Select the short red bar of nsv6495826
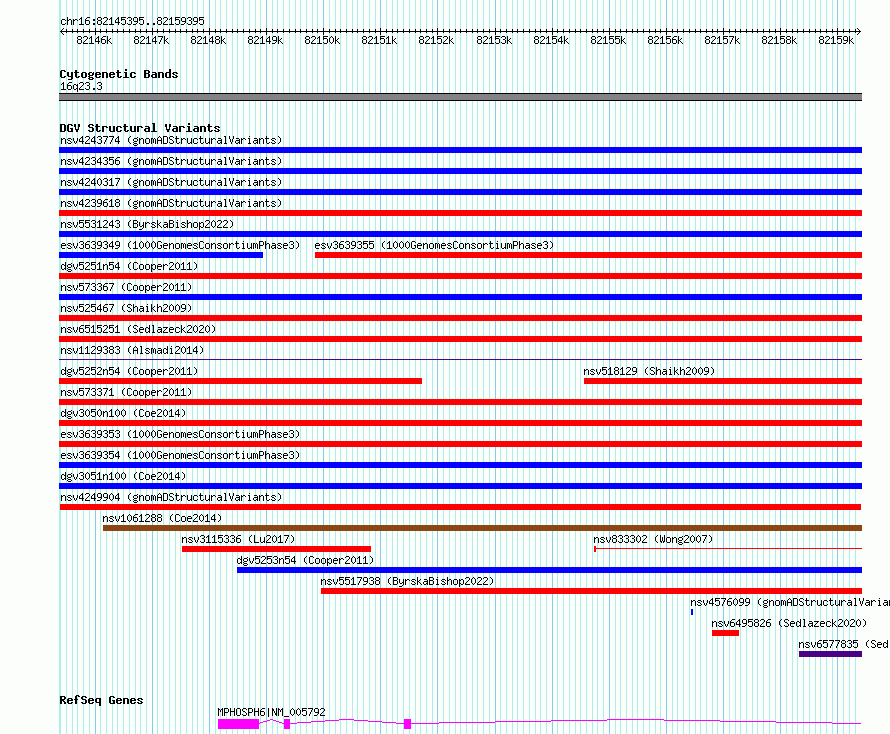890x734 pixels. (725, 634)
